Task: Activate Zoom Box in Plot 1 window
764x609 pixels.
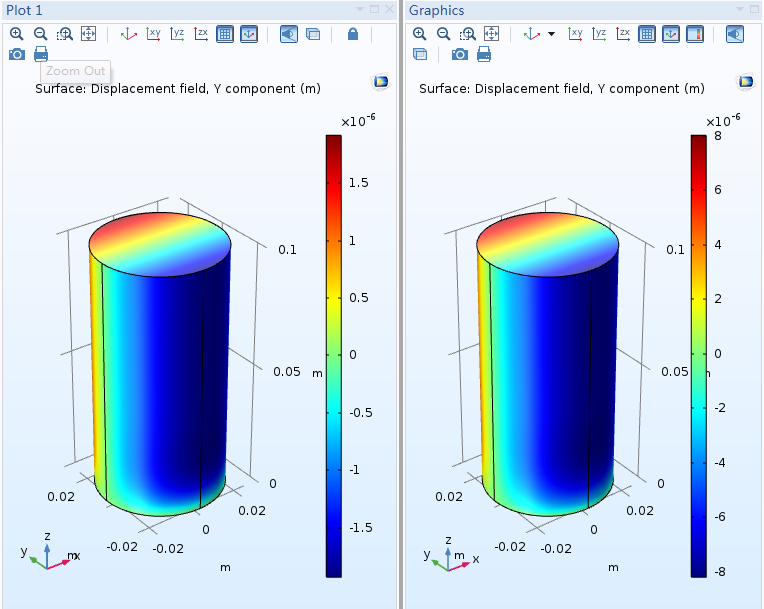Action: (x=64, y=33)
